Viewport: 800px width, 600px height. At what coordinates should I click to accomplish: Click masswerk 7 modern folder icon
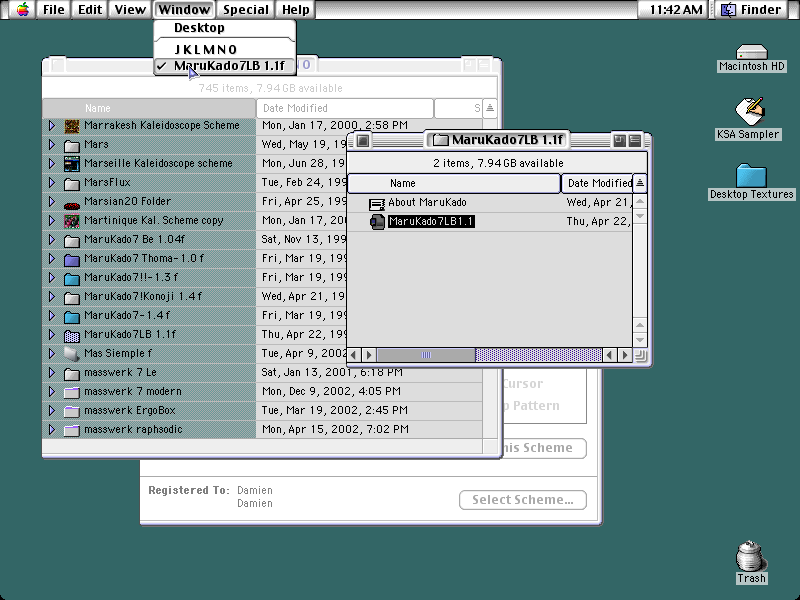pyautogui.click(x=72, y=392)
